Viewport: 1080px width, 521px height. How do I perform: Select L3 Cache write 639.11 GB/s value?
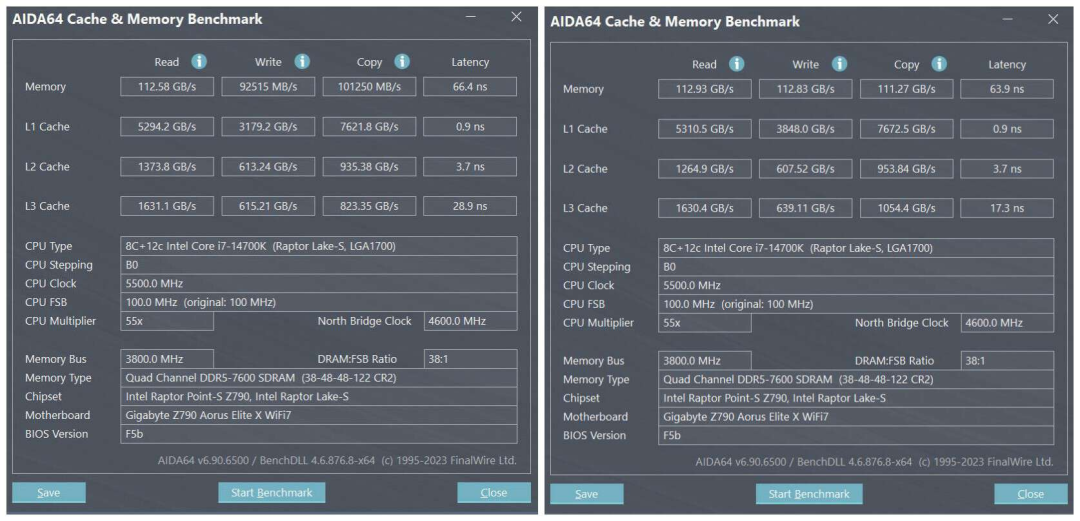tap(806, 208)
